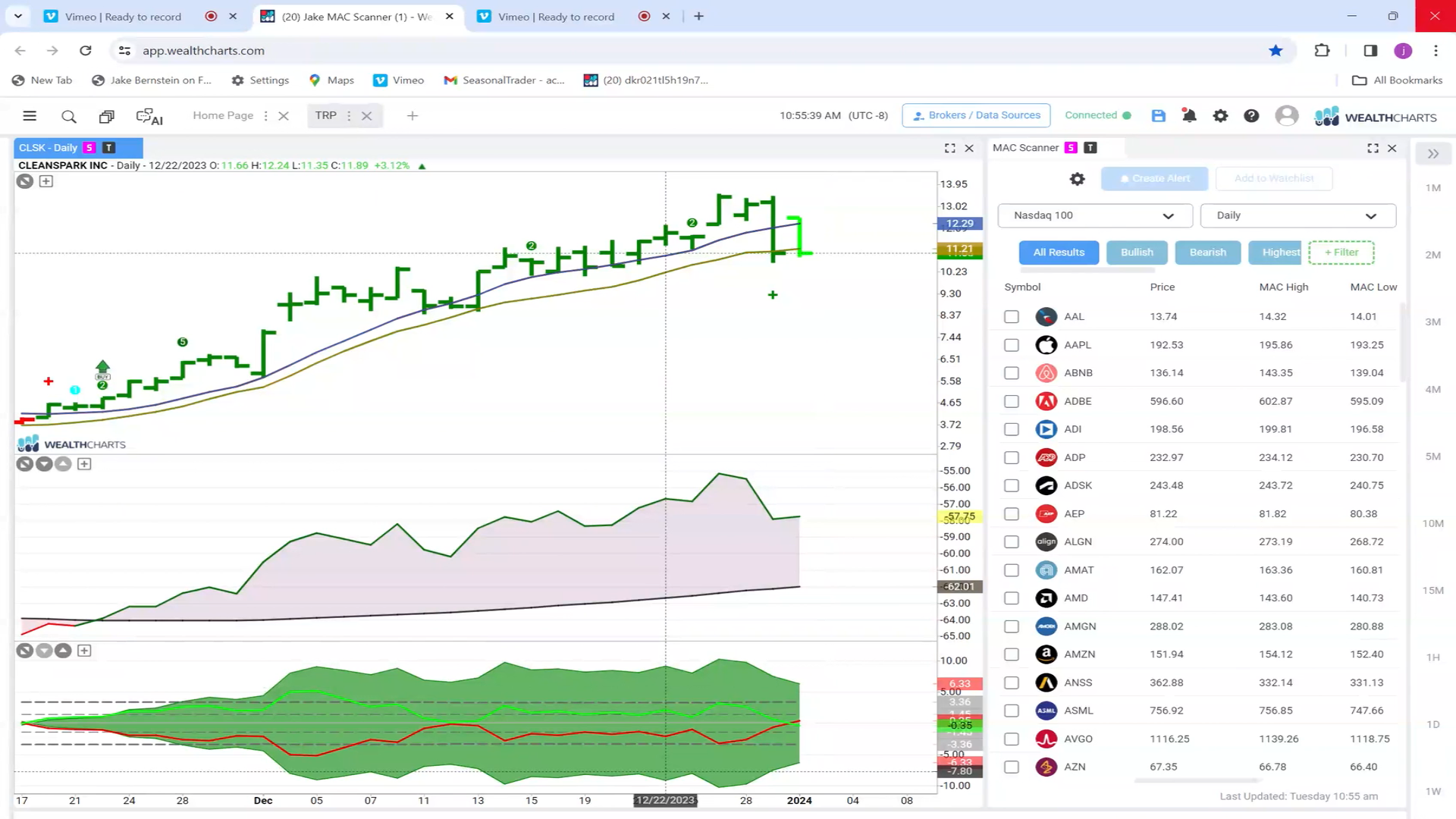
Task: Bookmark this page with the star
Action: pyautogui.click(x=1276, y=51)
